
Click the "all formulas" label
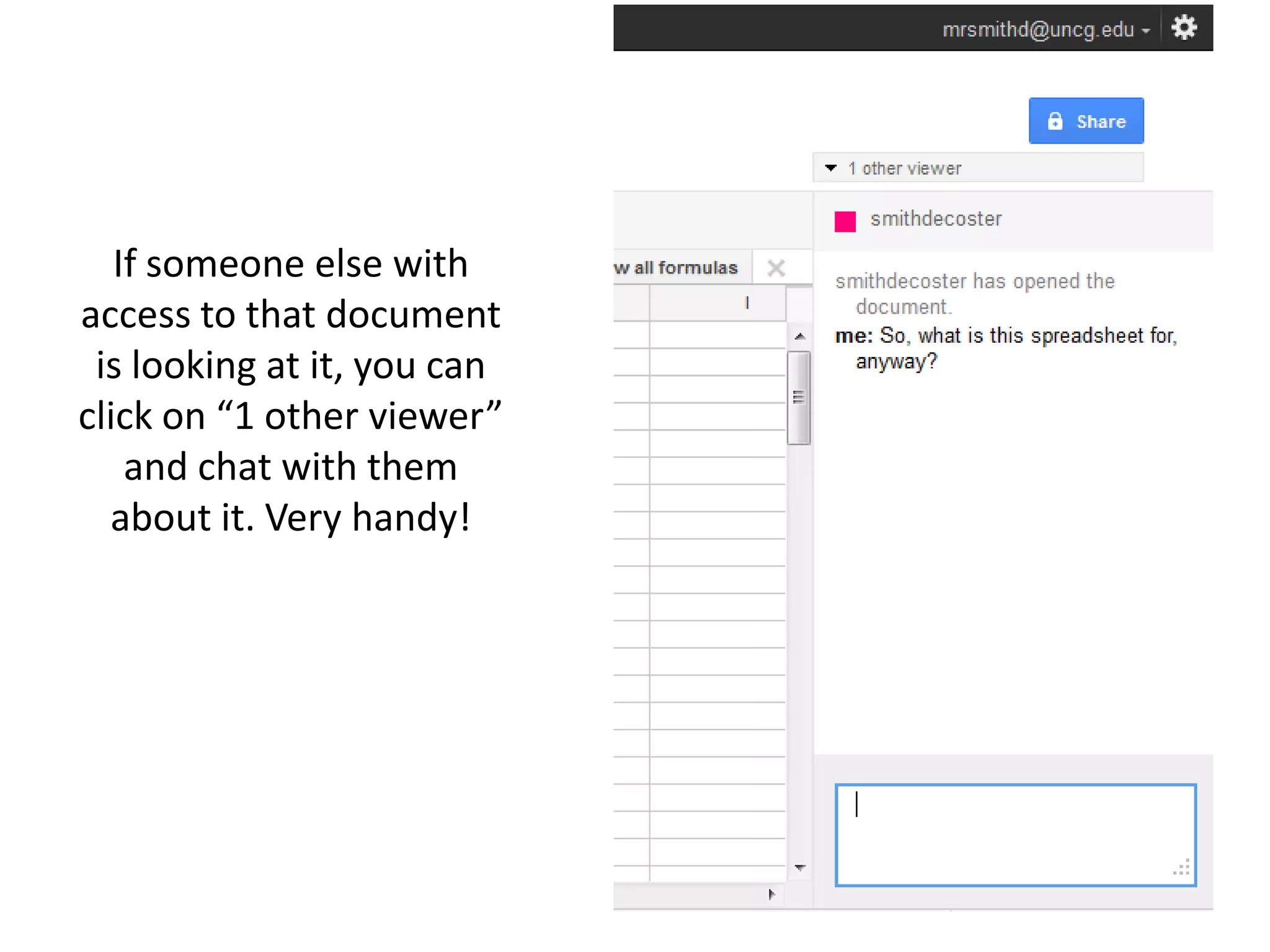(685, 268)
